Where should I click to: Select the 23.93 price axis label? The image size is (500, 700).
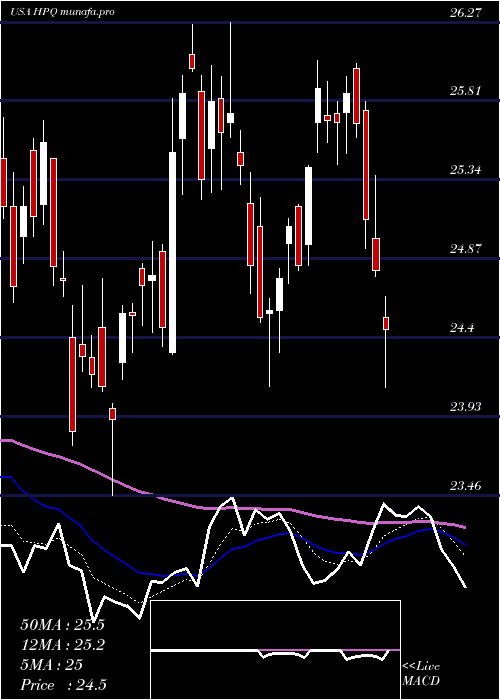(x=466, y=407)
